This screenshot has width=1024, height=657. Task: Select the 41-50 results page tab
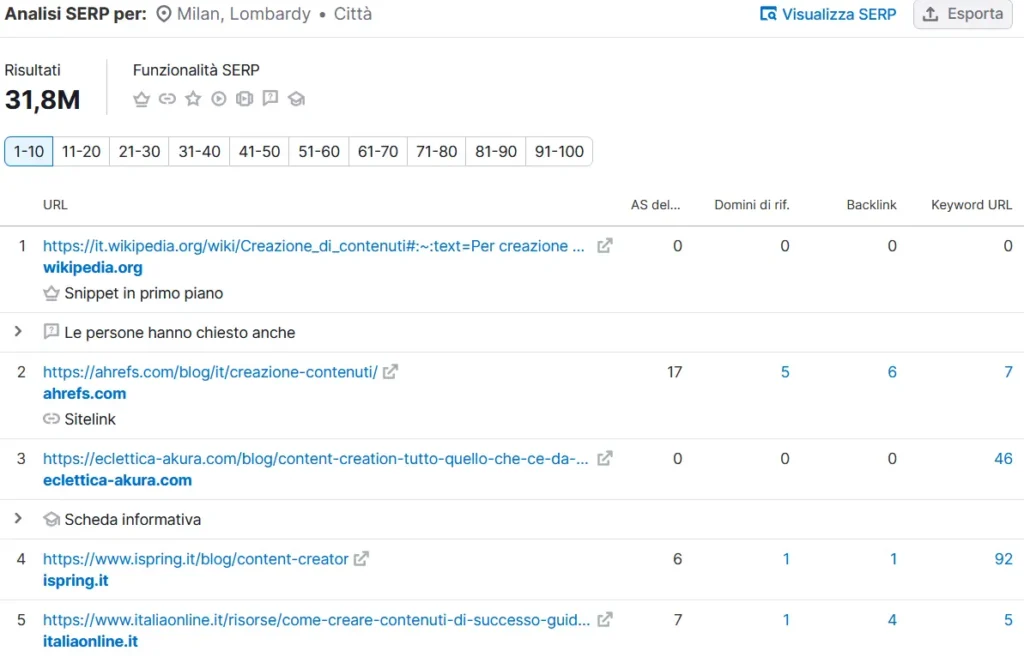pos(259,152)
